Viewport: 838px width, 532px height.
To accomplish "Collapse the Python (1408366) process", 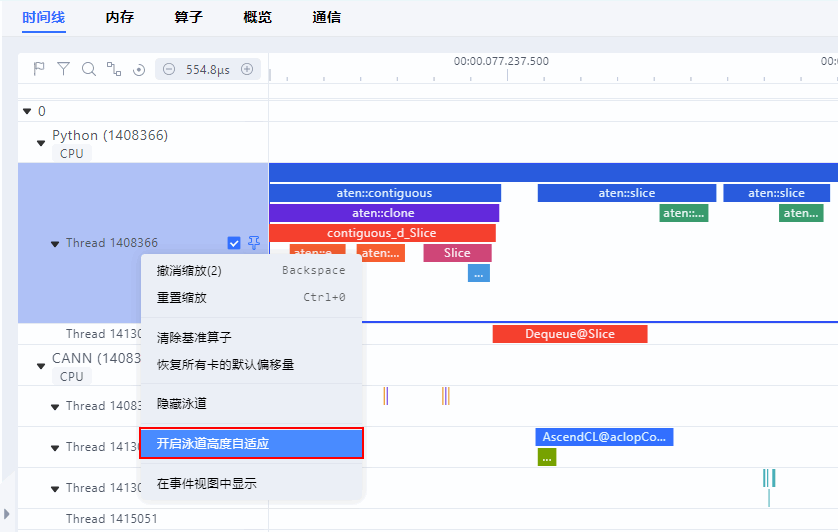I will click(41, 143).
